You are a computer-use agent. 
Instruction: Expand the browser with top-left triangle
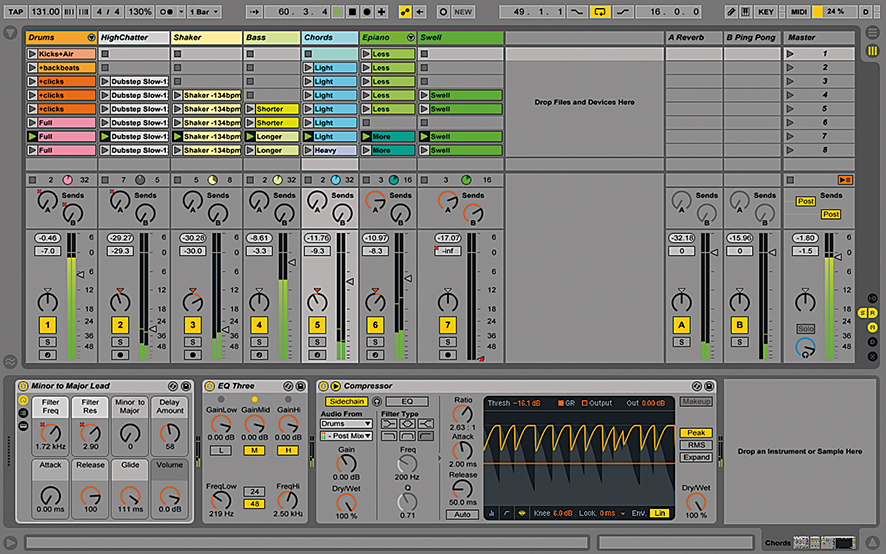(x=10, y=33)
